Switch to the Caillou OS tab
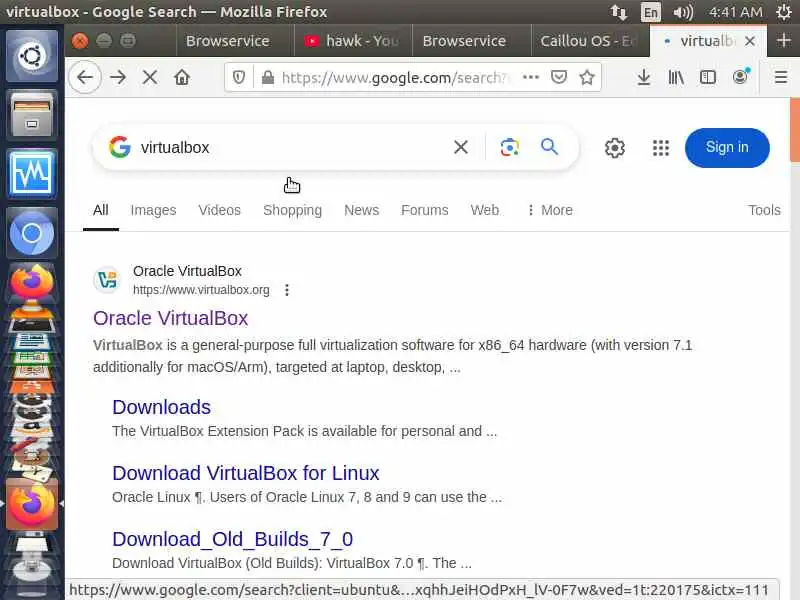 coord(590,41)
